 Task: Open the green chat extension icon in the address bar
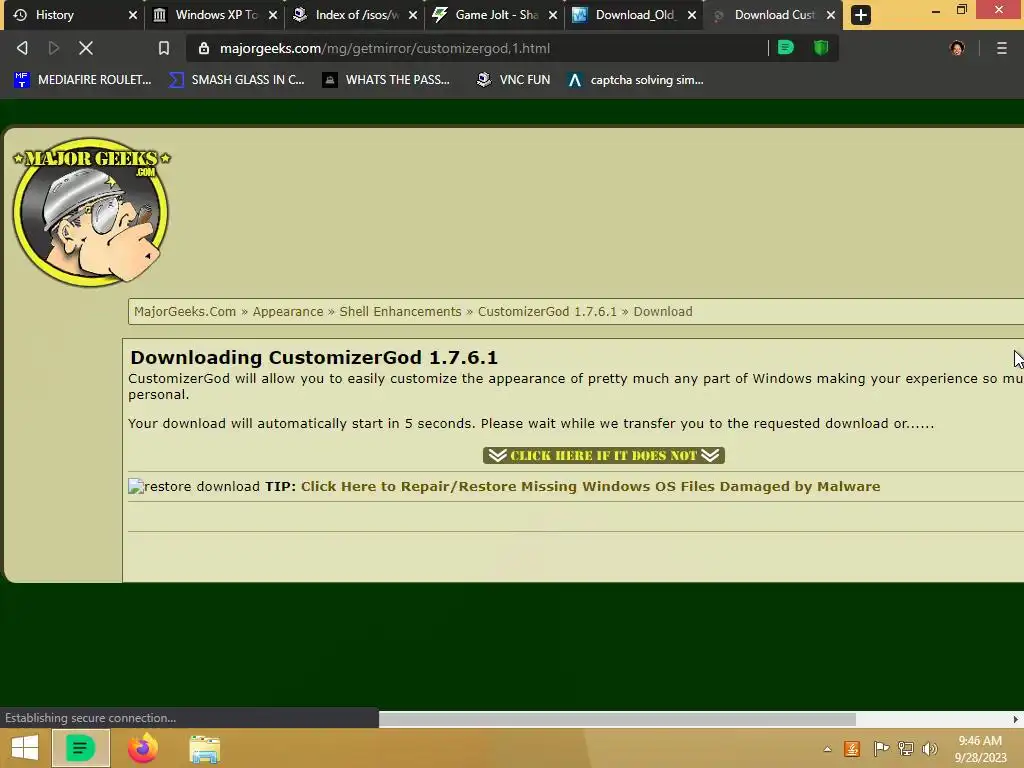786,48
